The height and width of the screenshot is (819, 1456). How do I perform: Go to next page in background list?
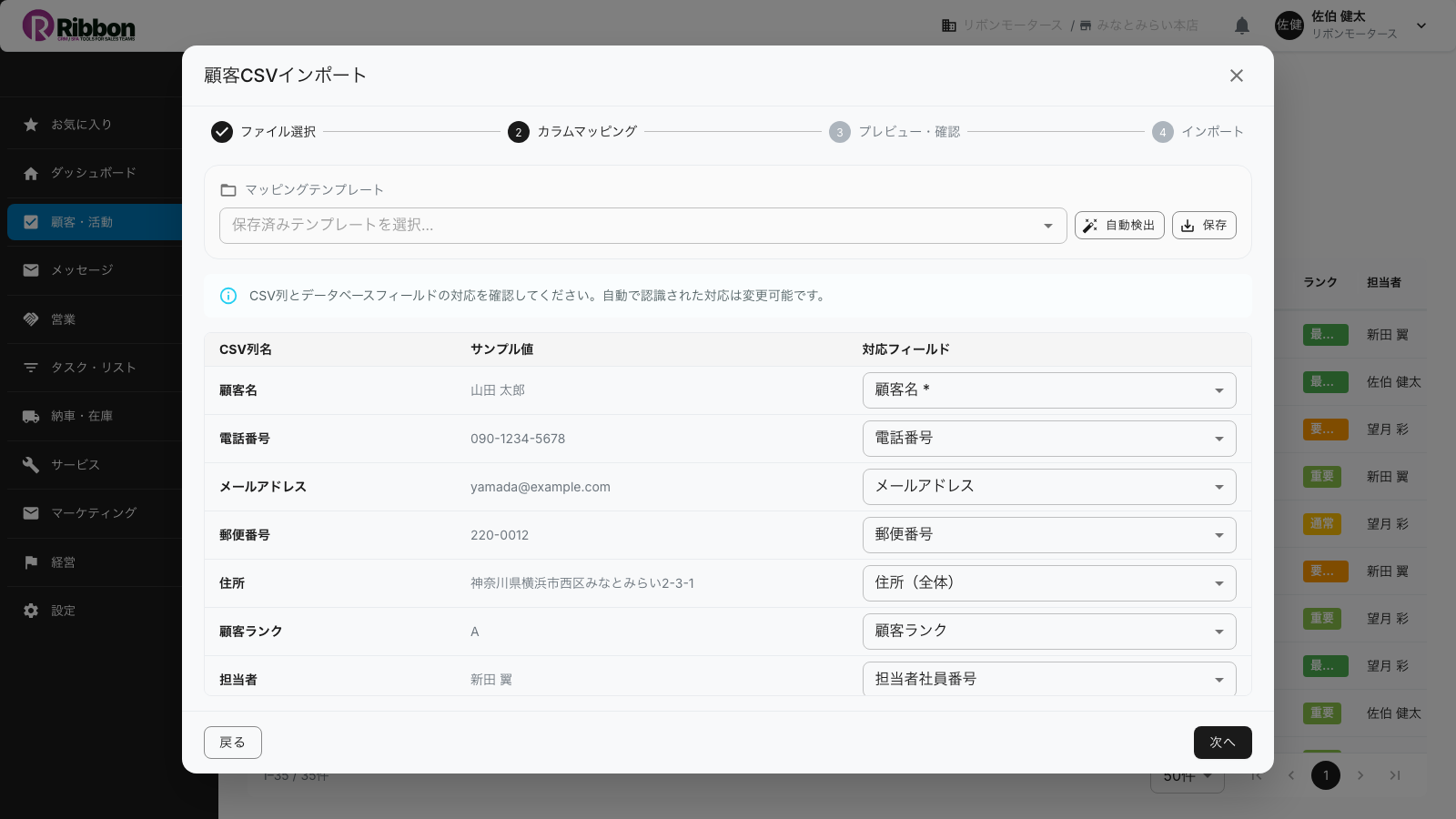1360,775
